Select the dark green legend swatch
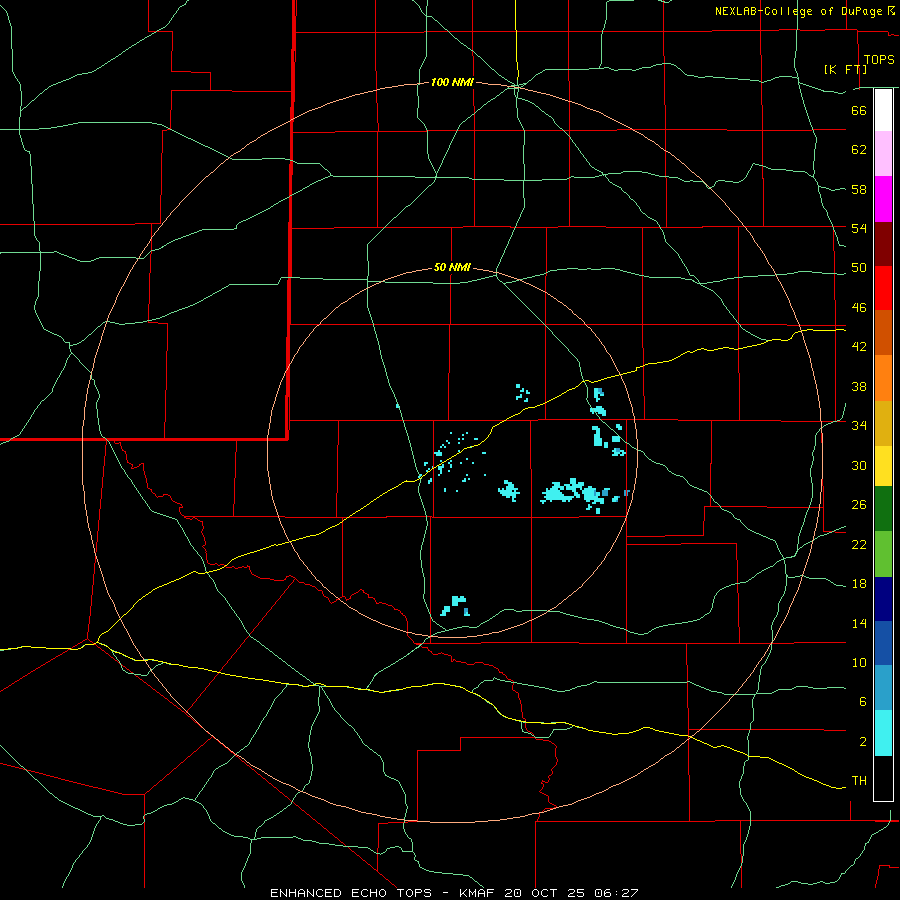This screenshot has height=900, width=900. (x=883, y=509)
